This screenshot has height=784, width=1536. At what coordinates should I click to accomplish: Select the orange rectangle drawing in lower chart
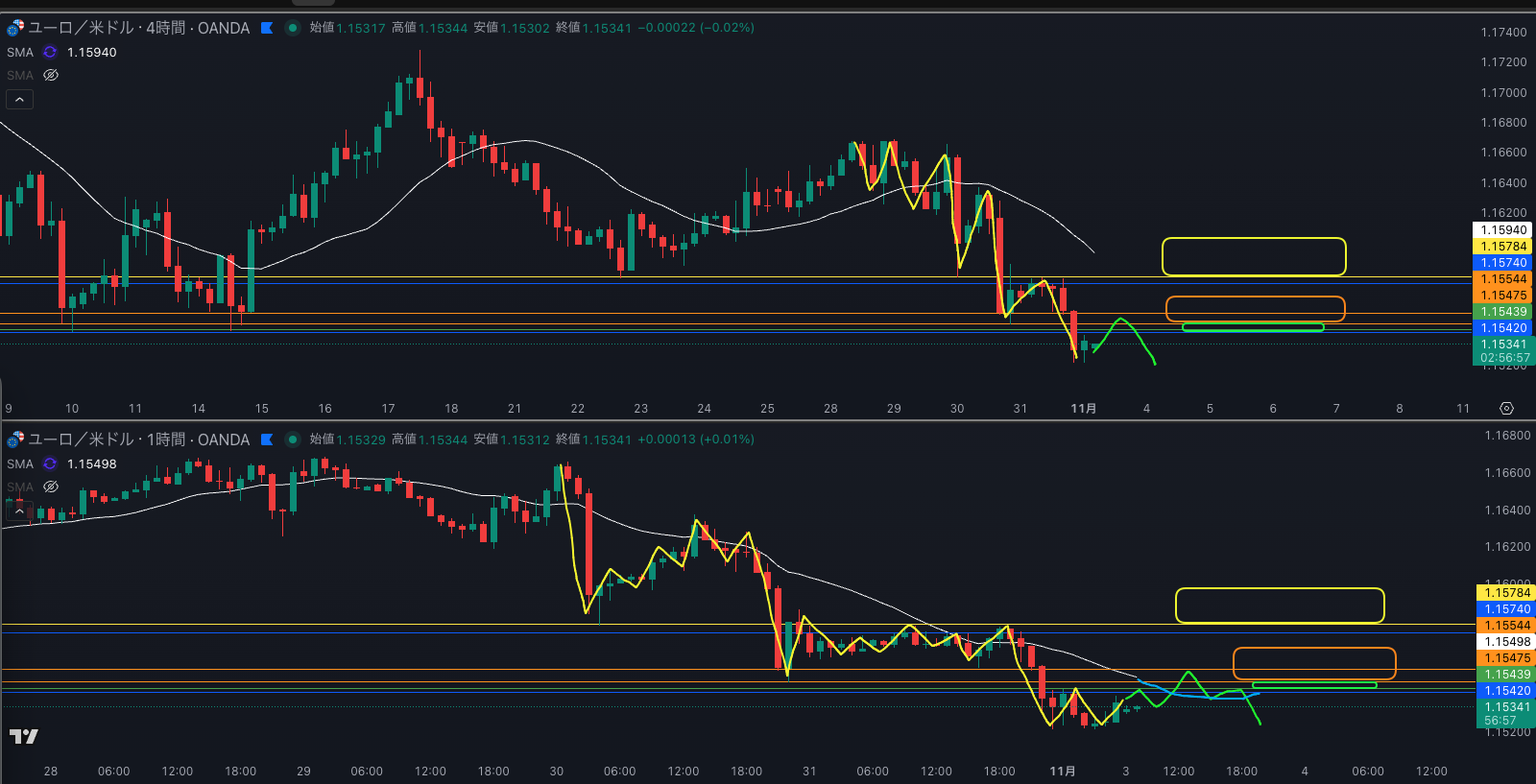1314,649
